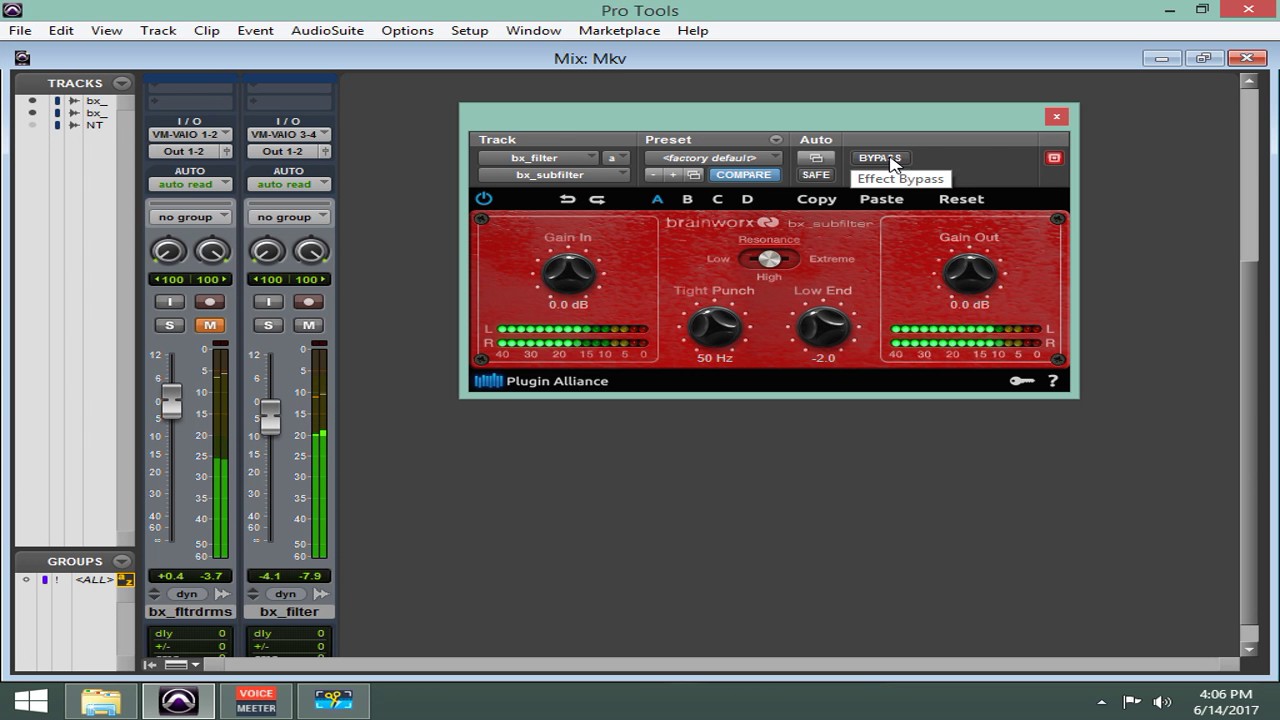The image size is (1280, 720).
Task: Open the bx_filter no group dropdown
Action: [289, 217]
